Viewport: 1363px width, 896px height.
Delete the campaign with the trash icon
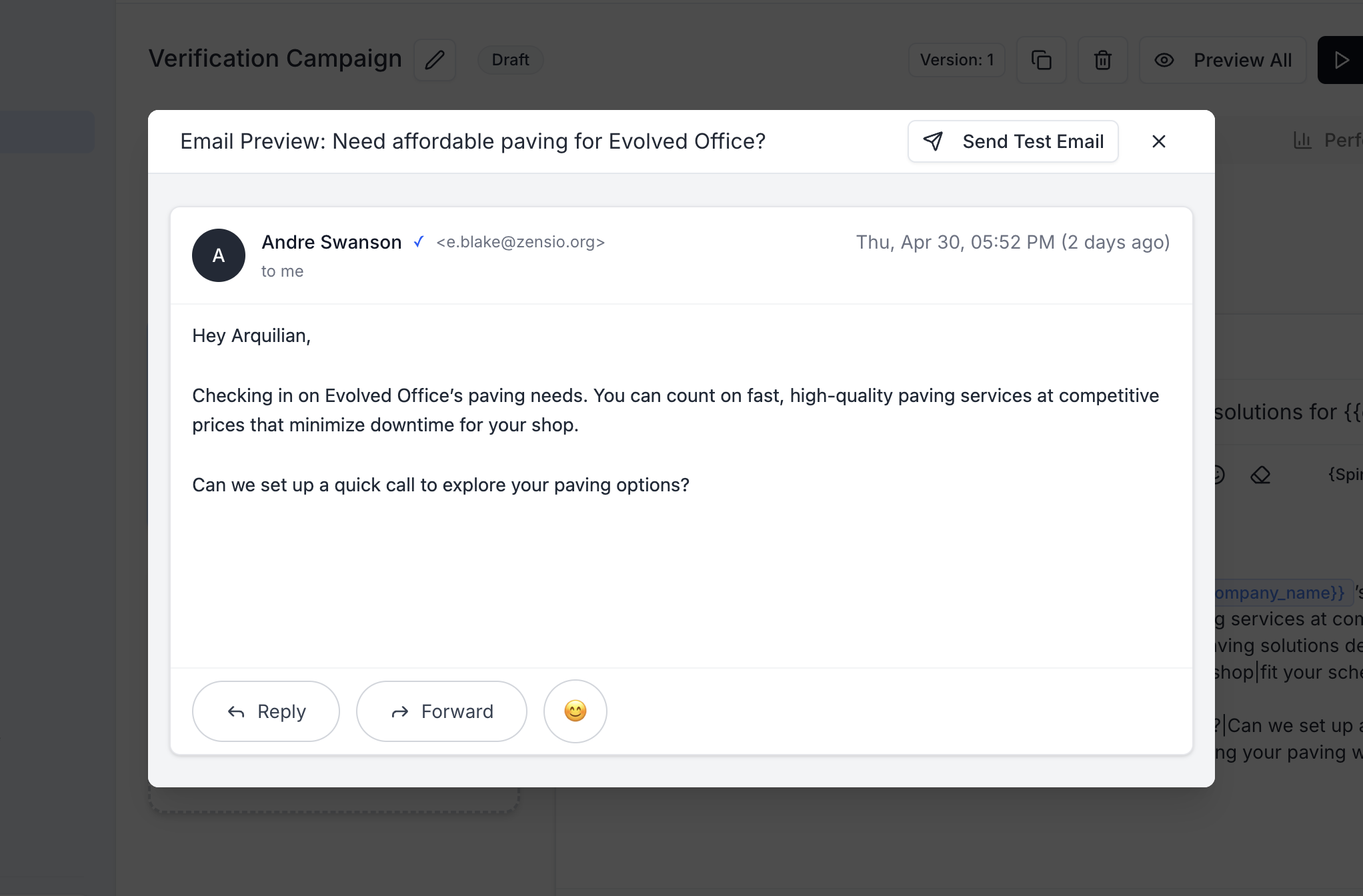pos(1103,60)
